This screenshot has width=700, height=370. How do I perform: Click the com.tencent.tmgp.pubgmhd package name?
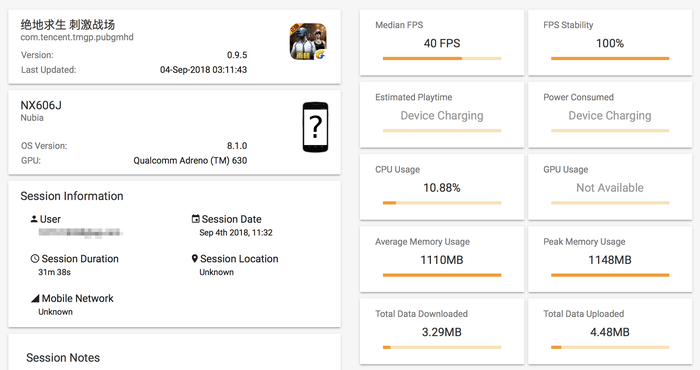[77, 37]
